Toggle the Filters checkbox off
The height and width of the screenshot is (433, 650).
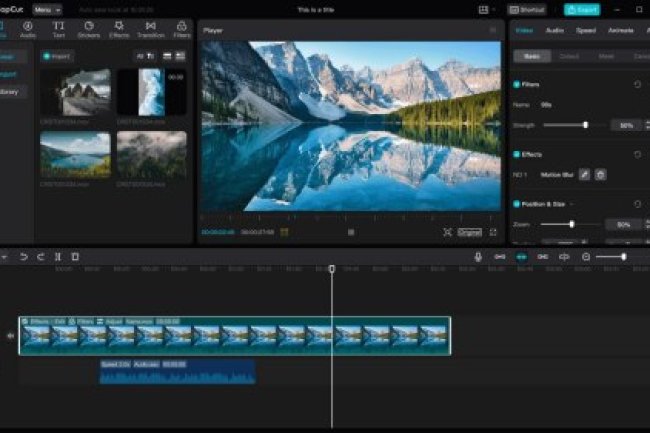(517, 85)
